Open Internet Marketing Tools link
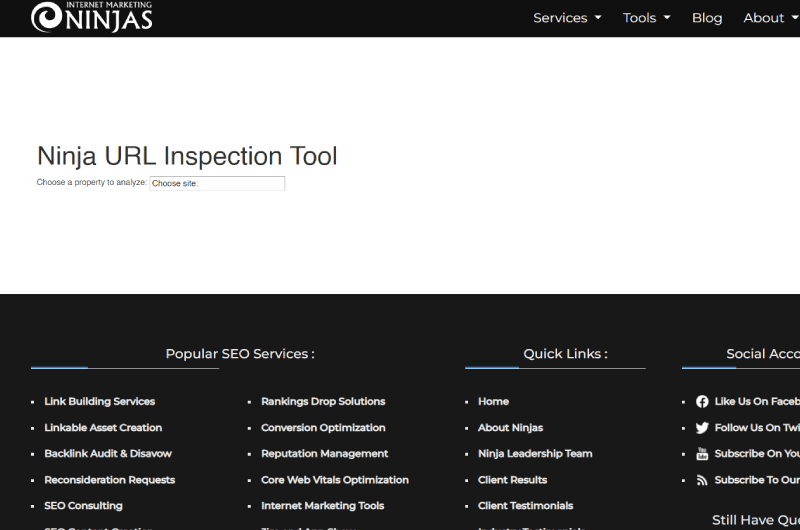Viewport: 800px width, 530px height. click(322, 506)
